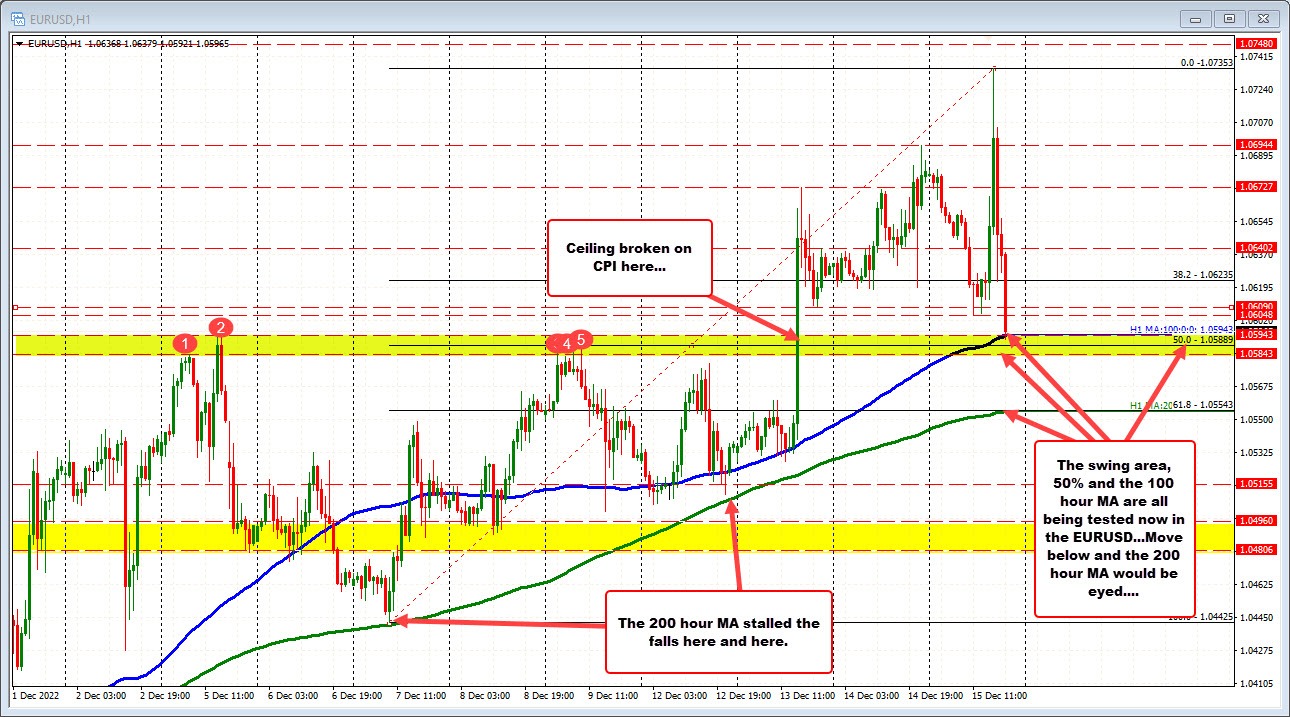
Task: Select the red 1.04806 price line label
Action: [1255, 549]
